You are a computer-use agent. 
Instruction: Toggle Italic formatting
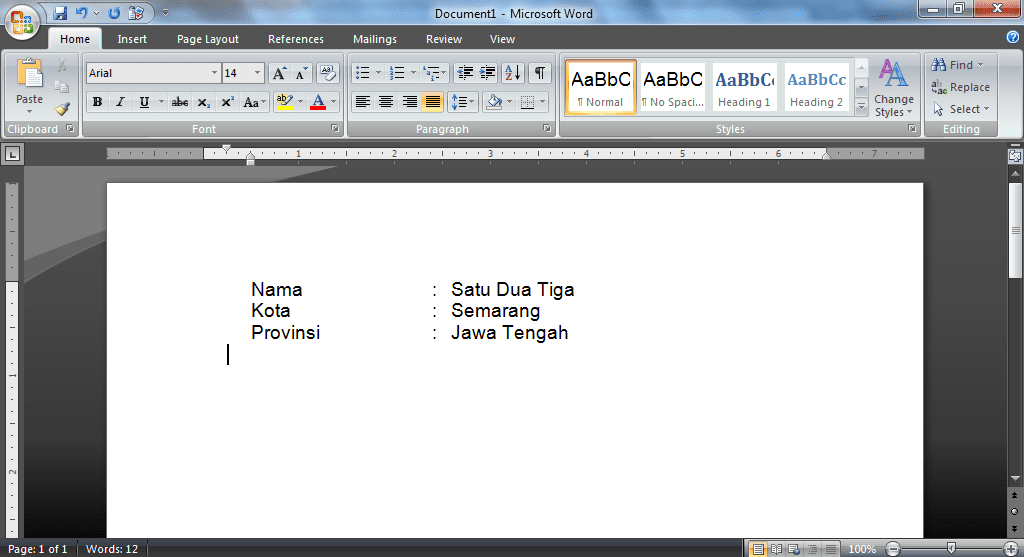[x=120, y=102]
